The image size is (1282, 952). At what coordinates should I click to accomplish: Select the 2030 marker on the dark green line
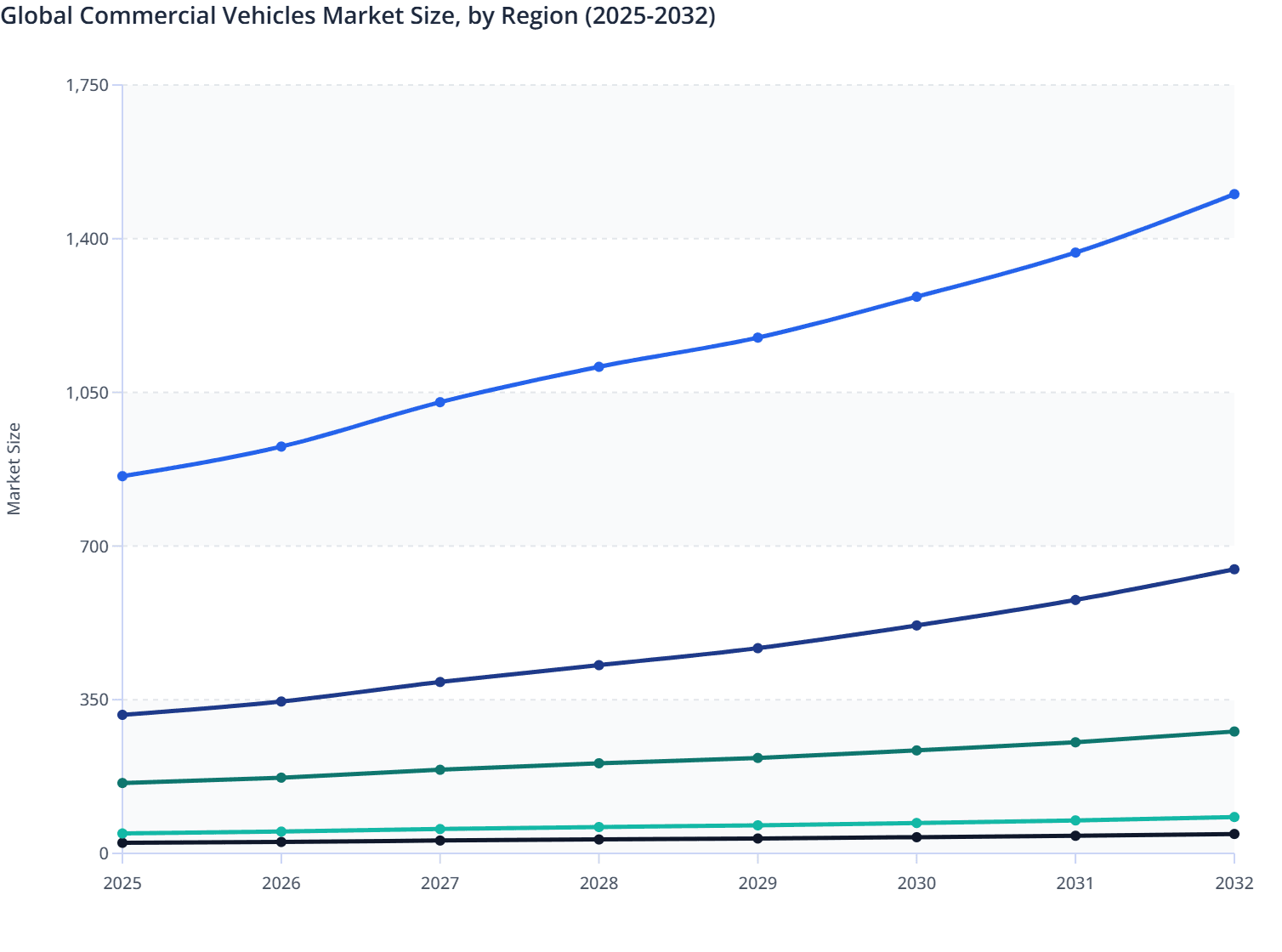pyautogui.click(x=916, y=751)
